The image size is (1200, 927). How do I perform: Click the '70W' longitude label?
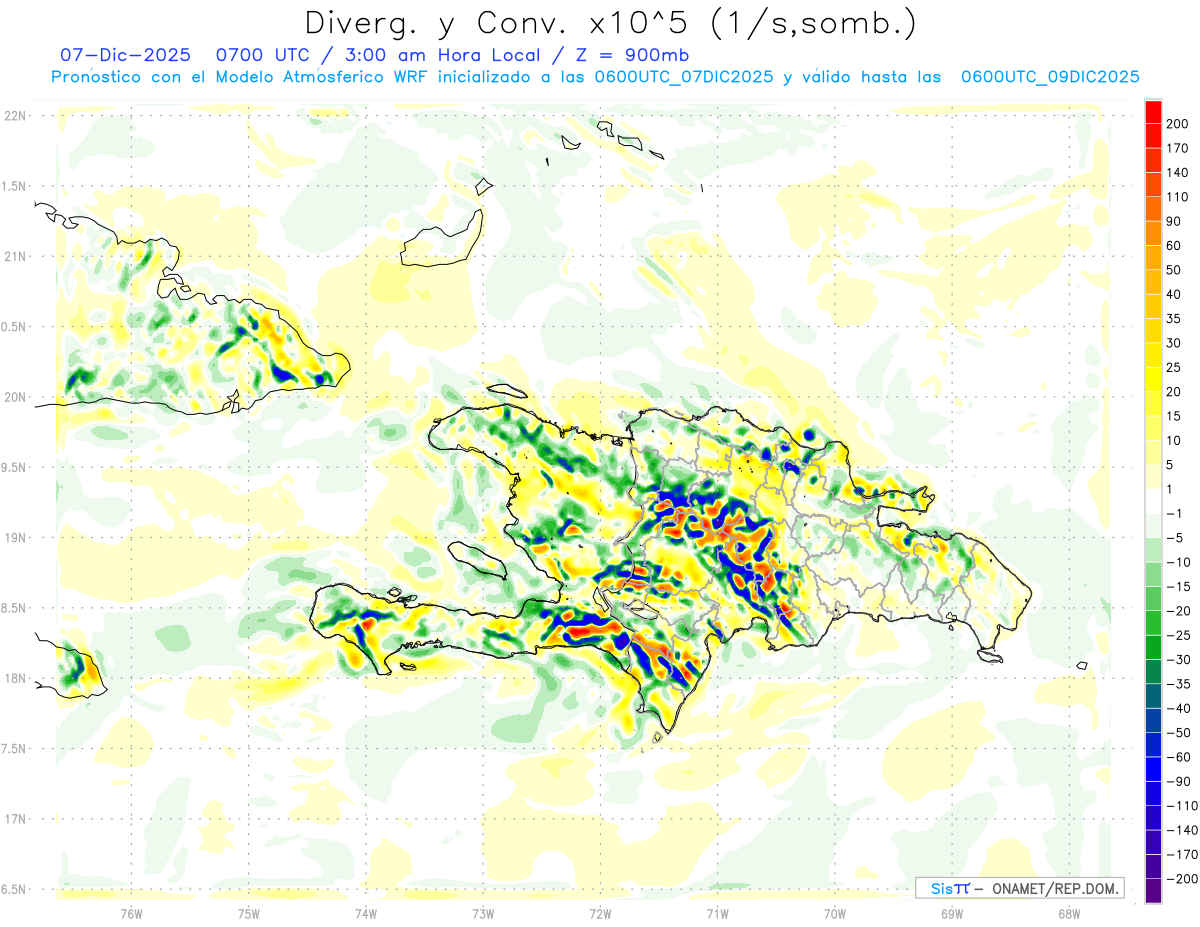[x=835, y=913]
